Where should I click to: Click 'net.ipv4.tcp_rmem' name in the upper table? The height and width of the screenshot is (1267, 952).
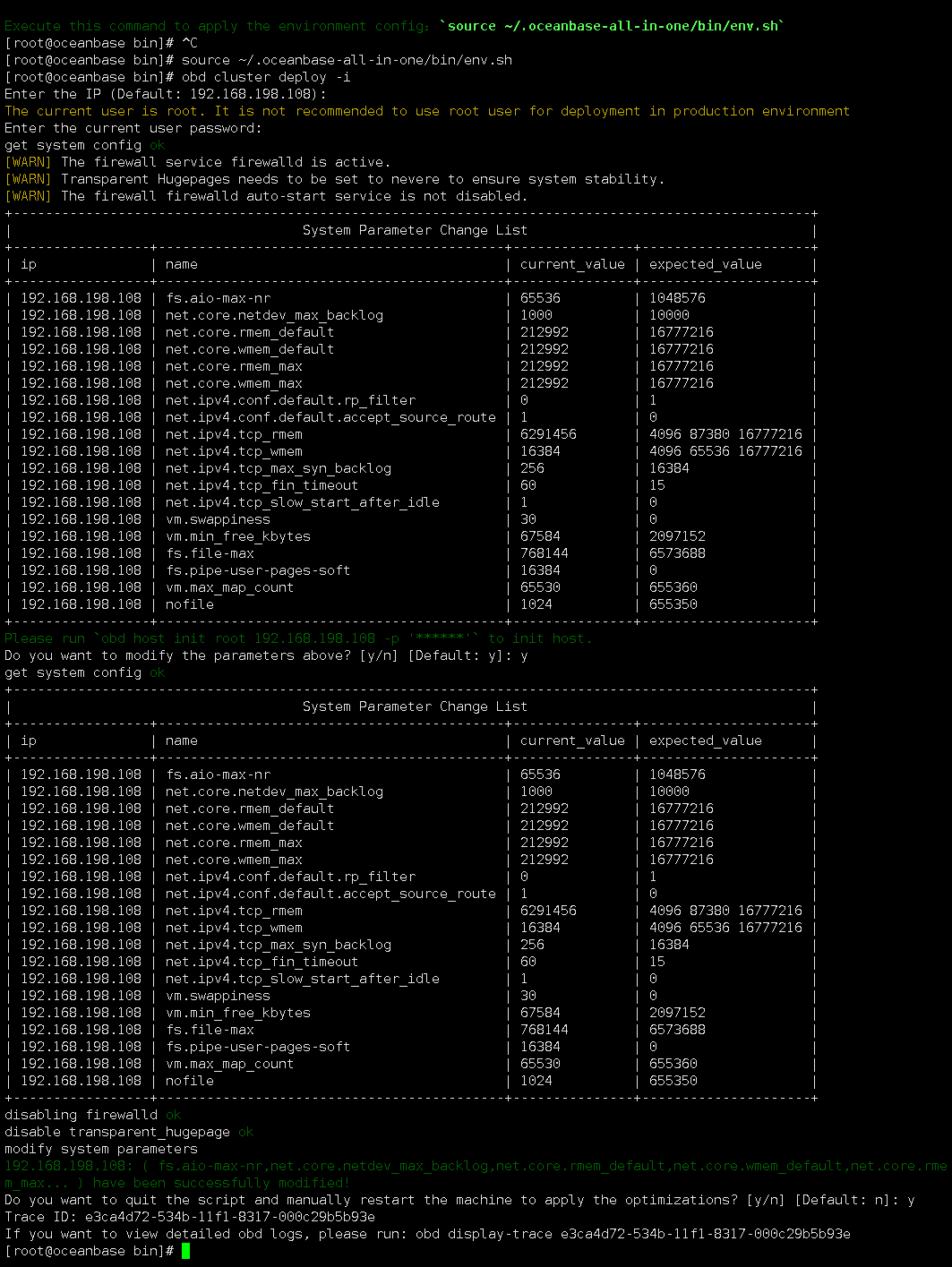pos(234,434)
